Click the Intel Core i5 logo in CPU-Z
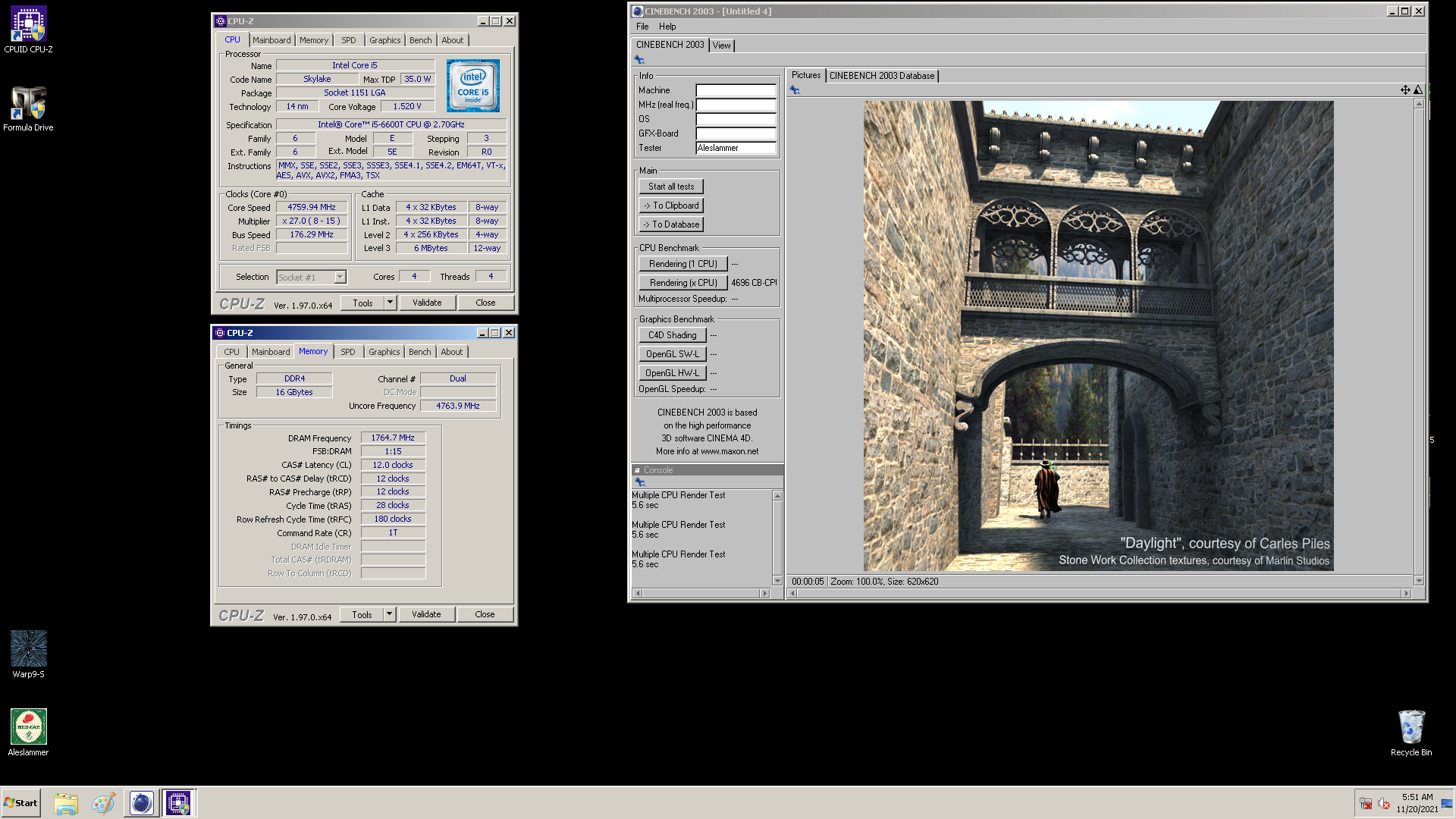The height and width of the screenshot is (819, 1456). pyautogui.click(x=473, y=86)
